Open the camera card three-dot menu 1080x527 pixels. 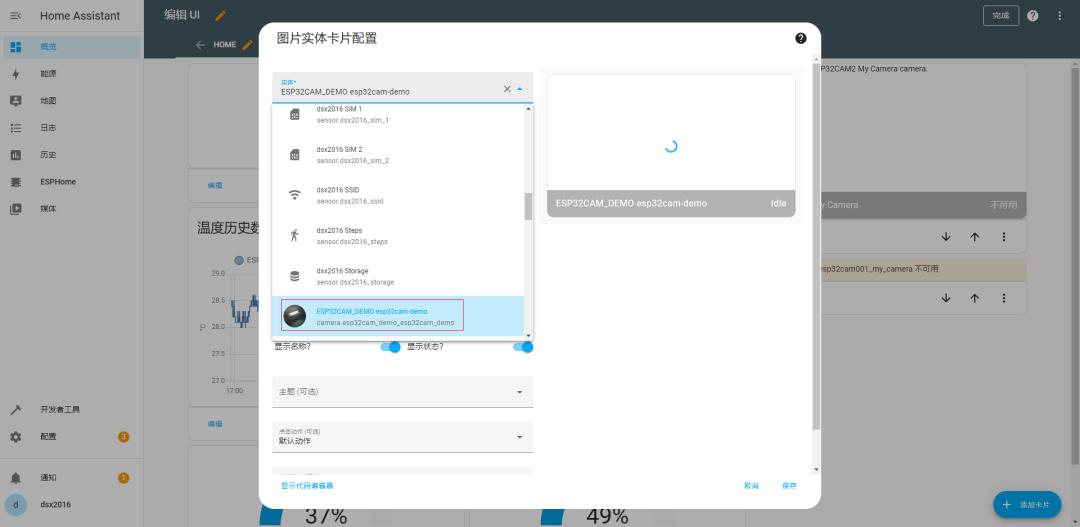(x=1004, y=237)
